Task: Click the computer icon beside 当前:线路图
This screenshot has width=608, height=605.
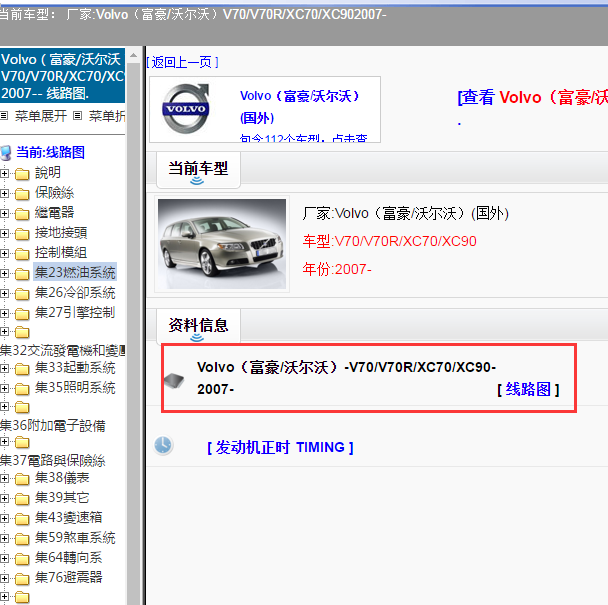Action: pyautogui.click(x=6, y=153)
